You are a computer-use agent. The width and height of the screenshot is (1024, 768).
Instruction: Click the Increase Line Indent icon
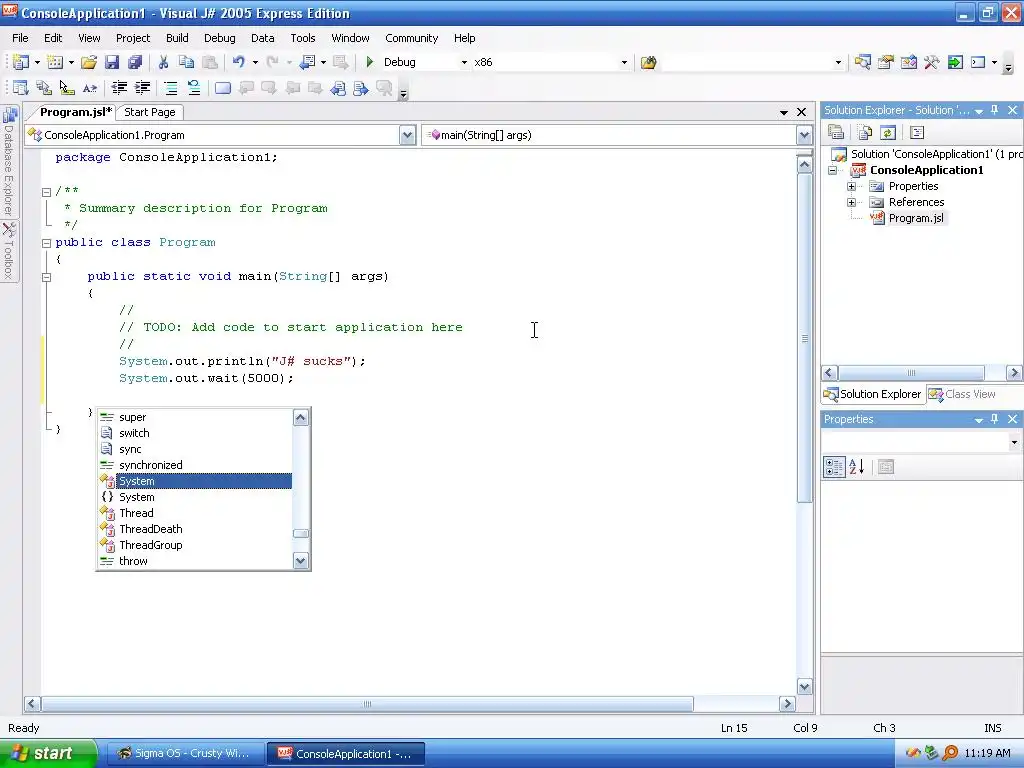coord(142,88)
